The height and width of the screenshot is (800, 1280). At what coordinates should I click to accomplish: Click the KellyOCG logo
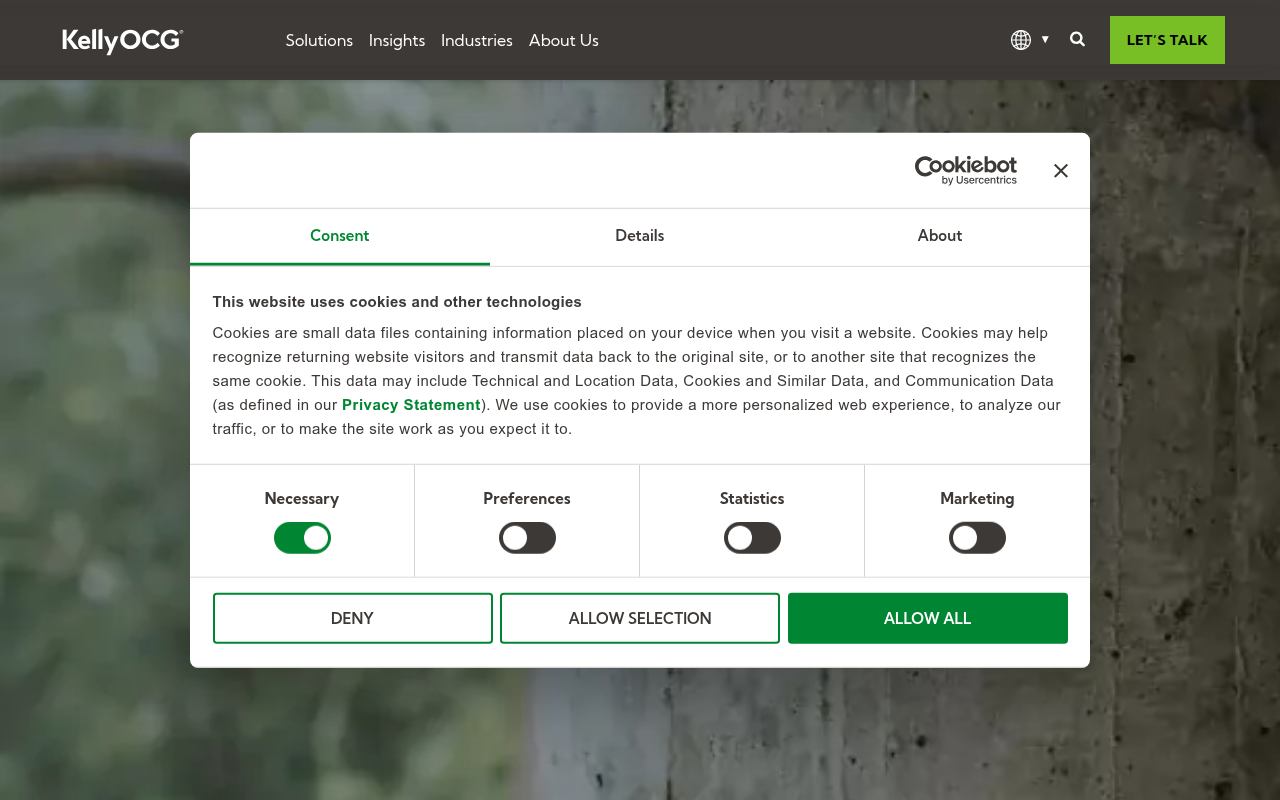click(122, 40)
